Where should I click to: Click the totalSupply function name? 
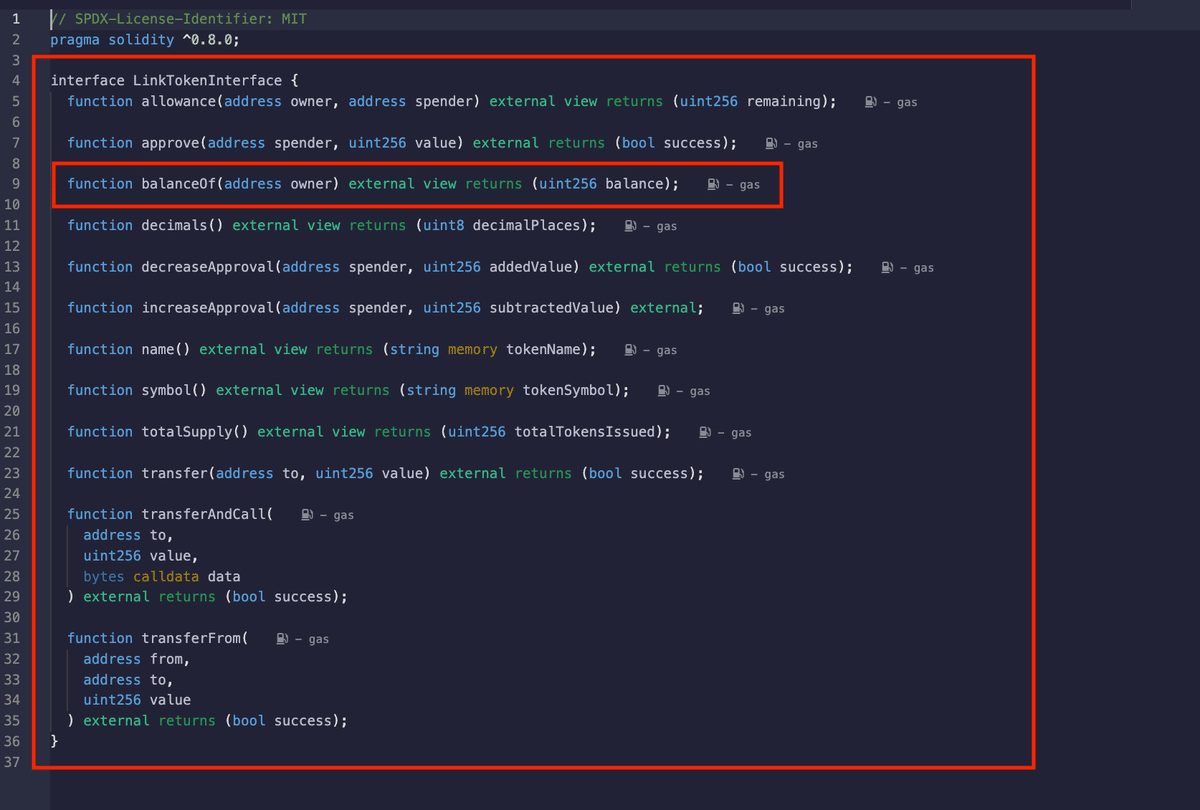pos(187,432)
